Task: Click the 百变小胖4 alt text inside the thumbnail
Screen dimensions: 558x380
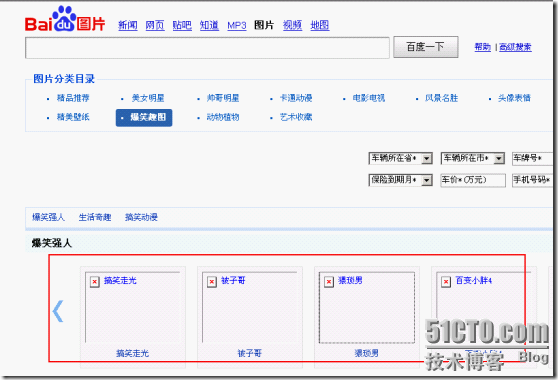Action: 474,281
